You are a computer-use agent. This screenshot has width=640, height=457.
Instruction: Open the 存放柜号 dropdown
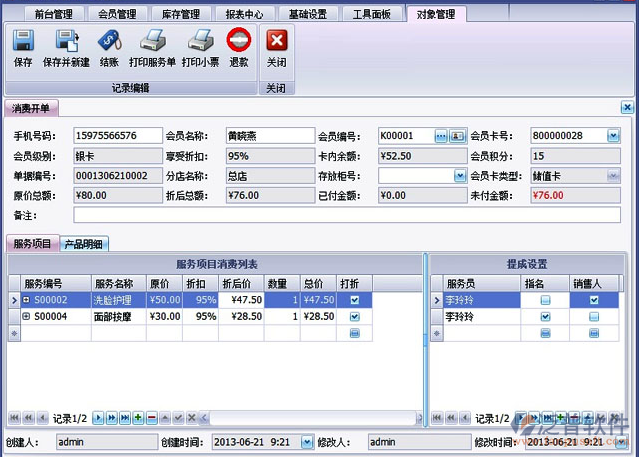(x=458, y=176)
